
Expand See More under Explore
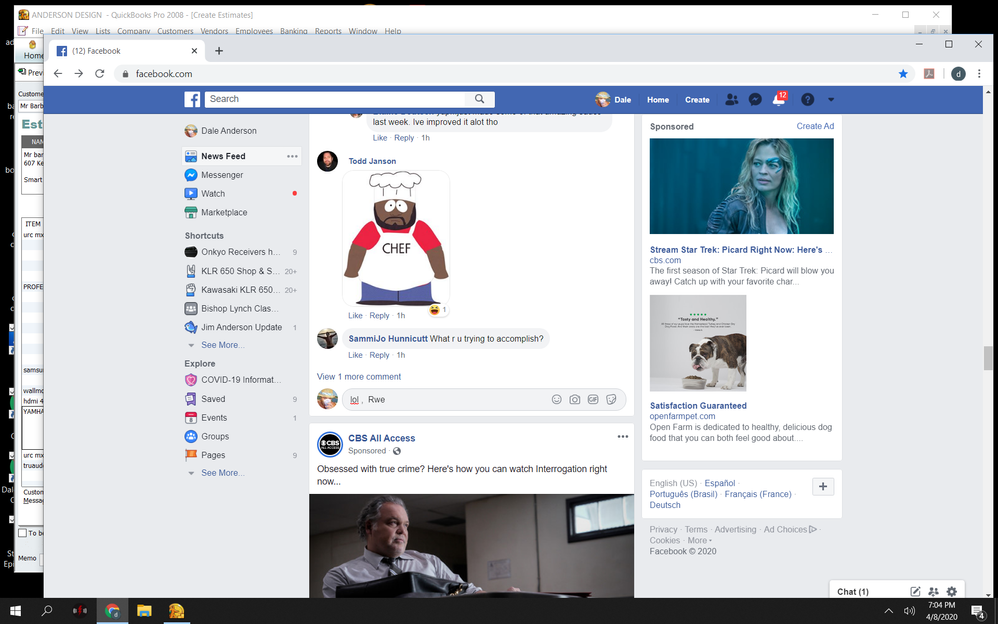[x=222, y=473]
